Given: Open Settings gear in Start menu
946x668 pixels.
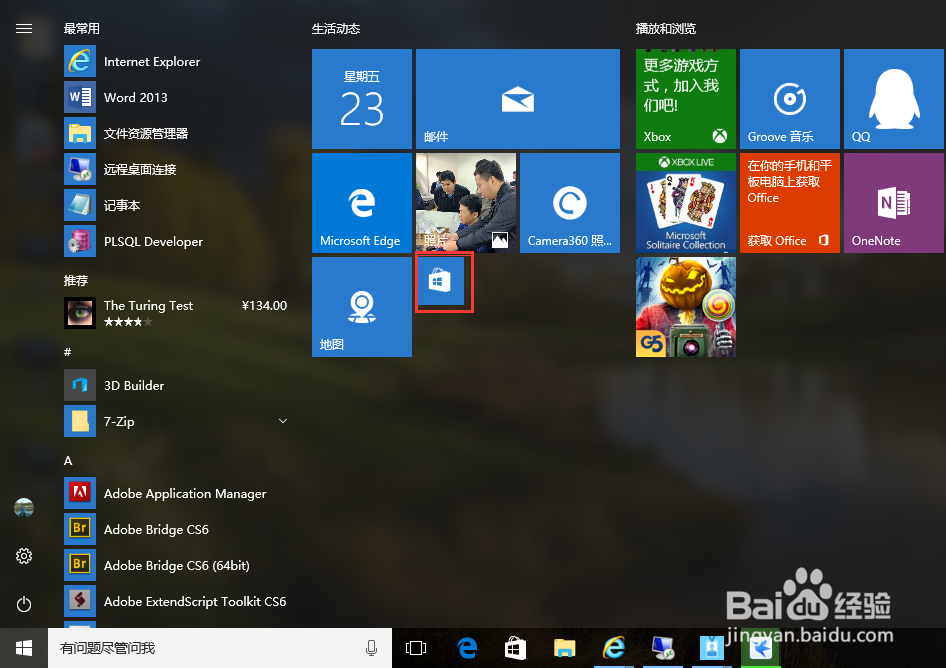Looking at the screenshot, I should click(24, 556).
